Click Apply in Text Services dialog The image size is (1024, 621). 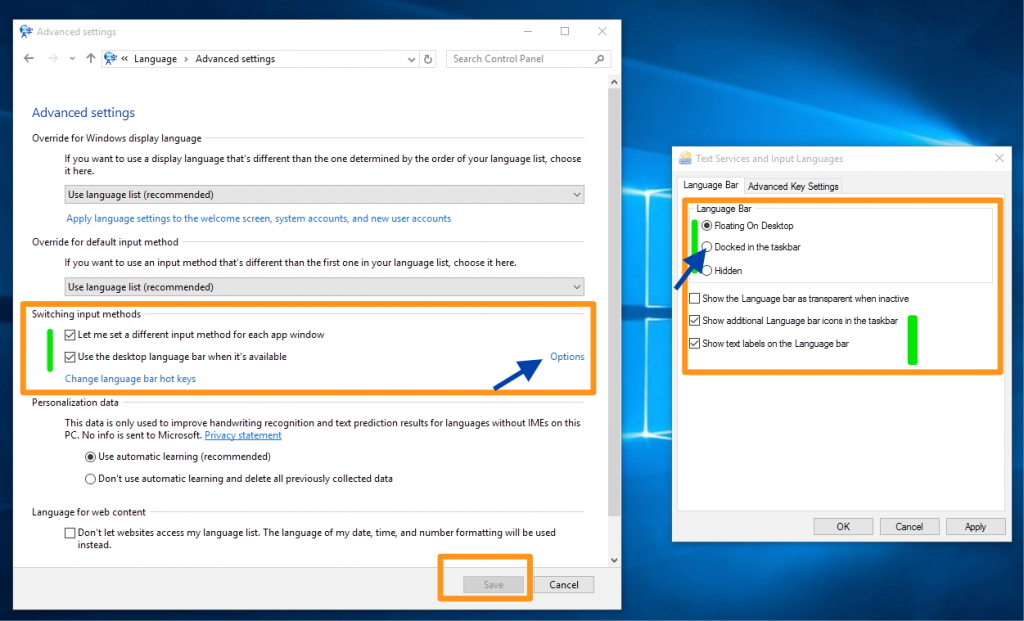point(975,526)
